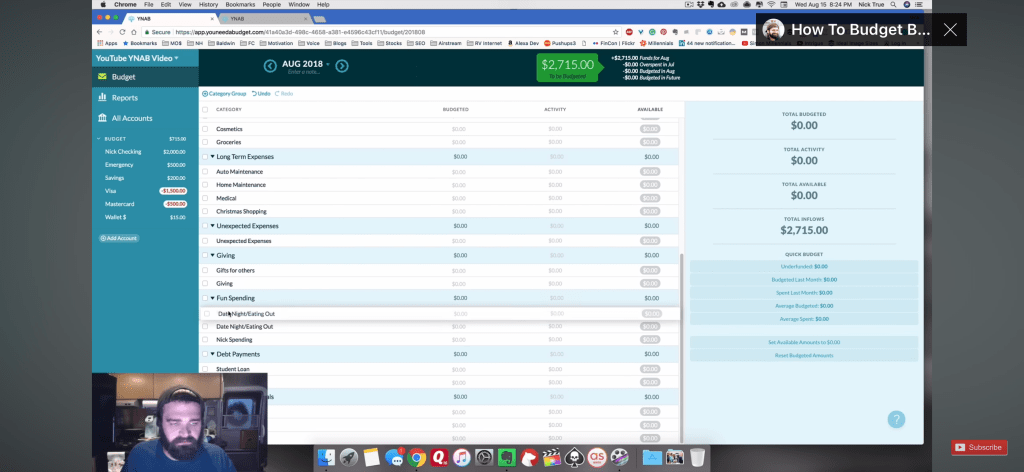Image resolution: width=1024 pixels, height=472 pixels.
Task: Apply Underfunded quick budget
Action: (x=804, y=266)
